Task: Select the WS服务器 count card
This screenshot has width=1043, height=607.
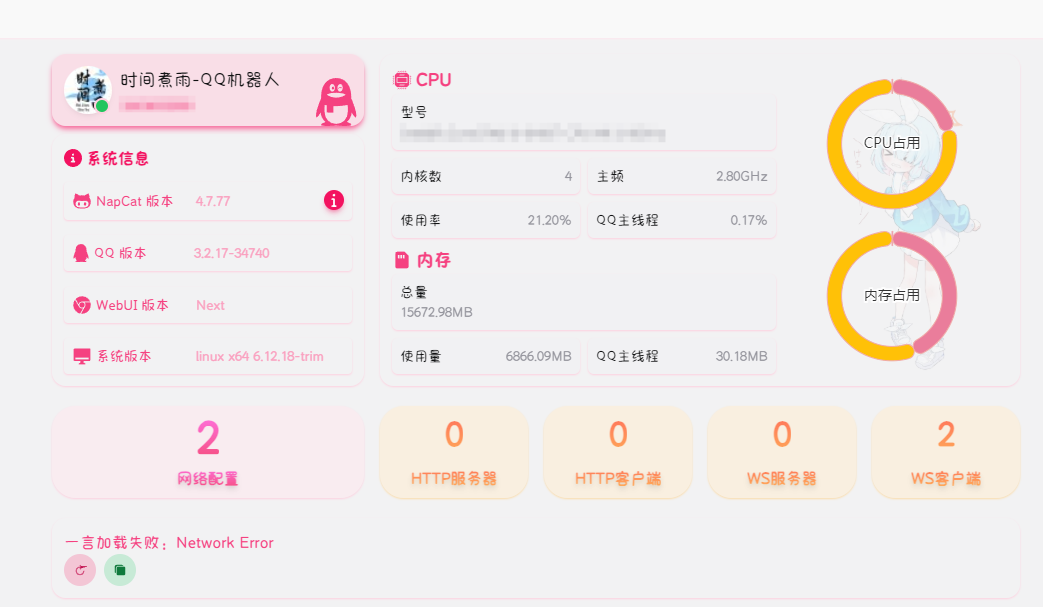Action: point(782,453)
